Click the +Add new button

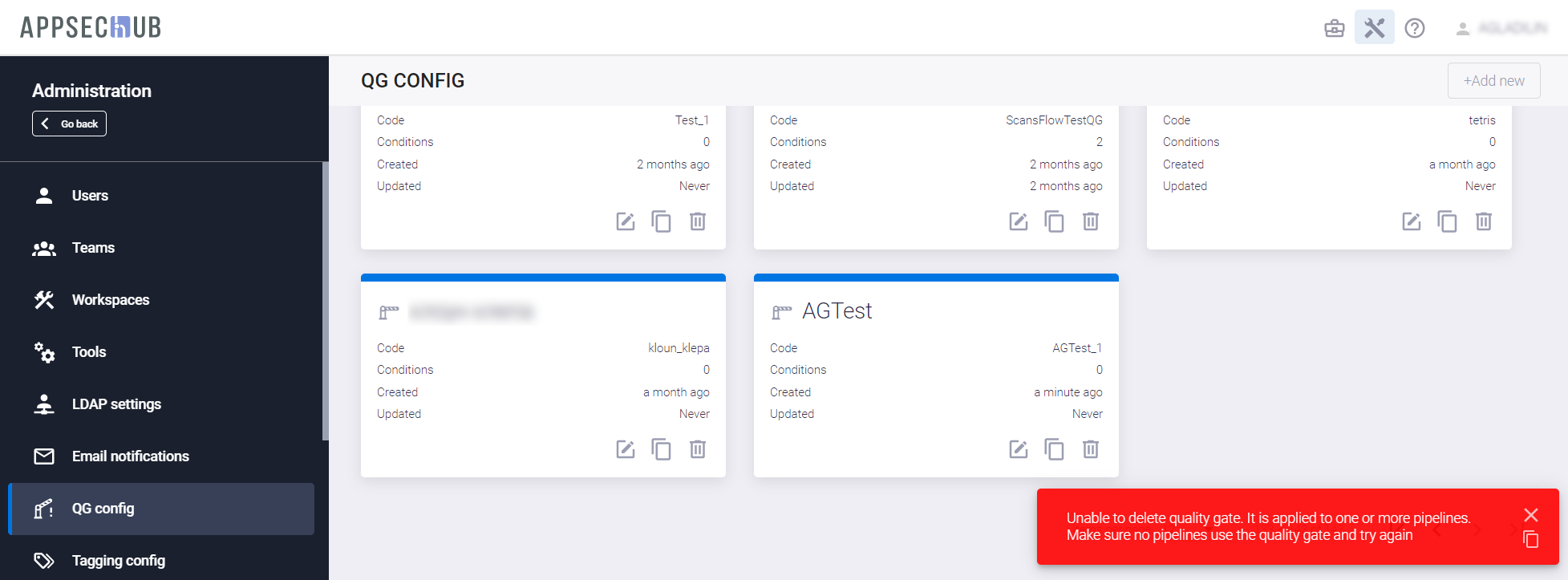[1493, 81]
